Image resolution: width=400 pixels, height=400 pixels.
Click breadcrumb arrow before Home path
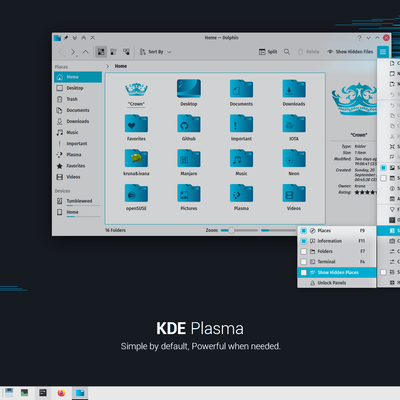coord(108,66)
